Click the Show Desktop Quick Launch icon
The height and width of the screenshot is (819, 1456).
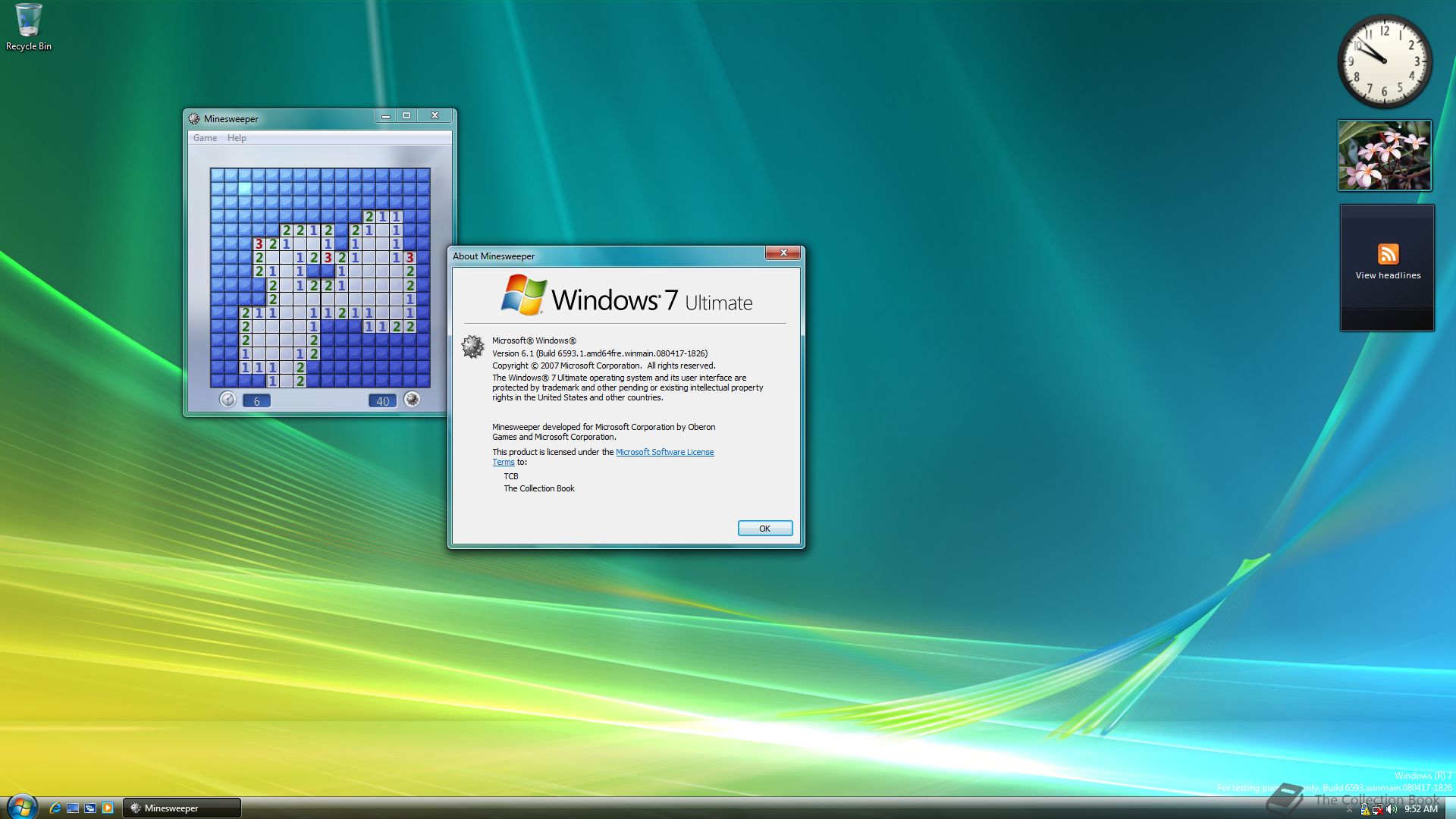click(x=73, y=808)
